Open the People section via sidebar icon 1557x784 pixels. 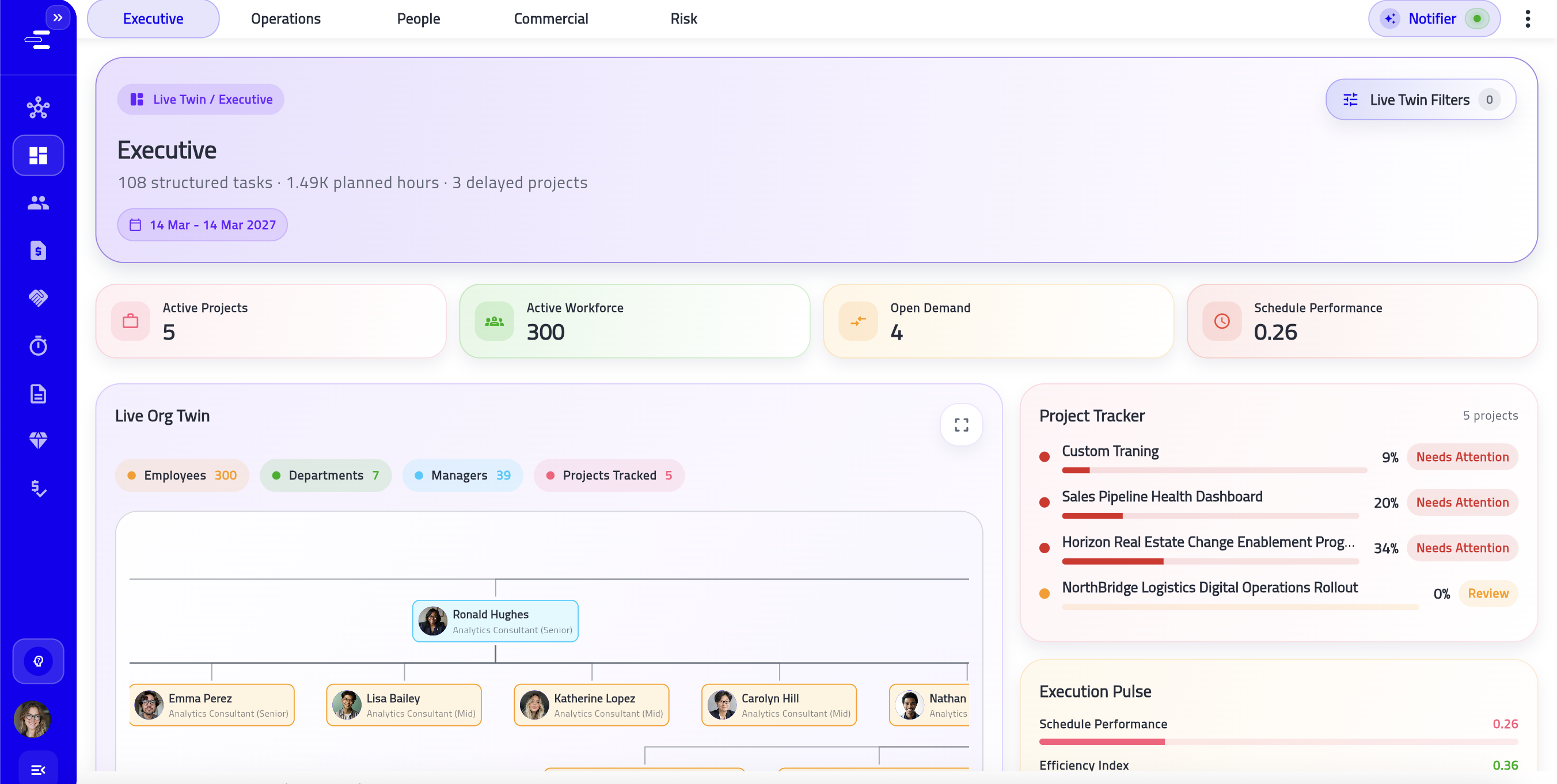pos(38,203)
